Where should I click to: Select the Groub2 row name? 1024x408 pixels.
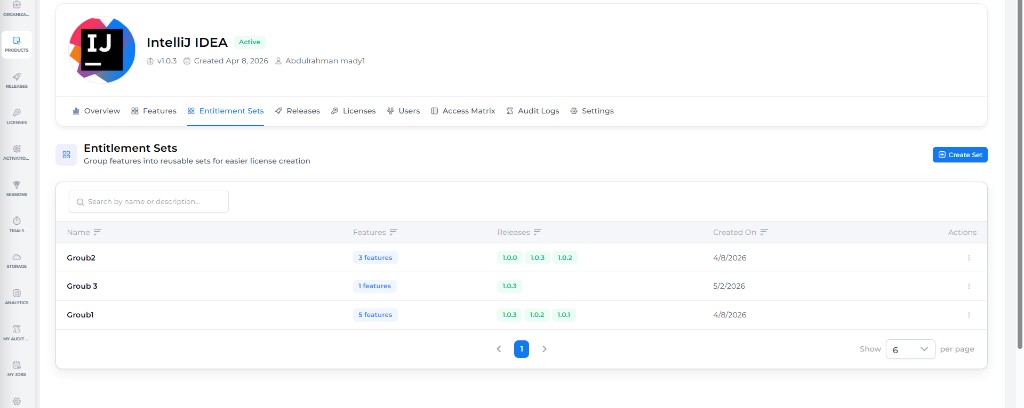[x=81, y=258]
